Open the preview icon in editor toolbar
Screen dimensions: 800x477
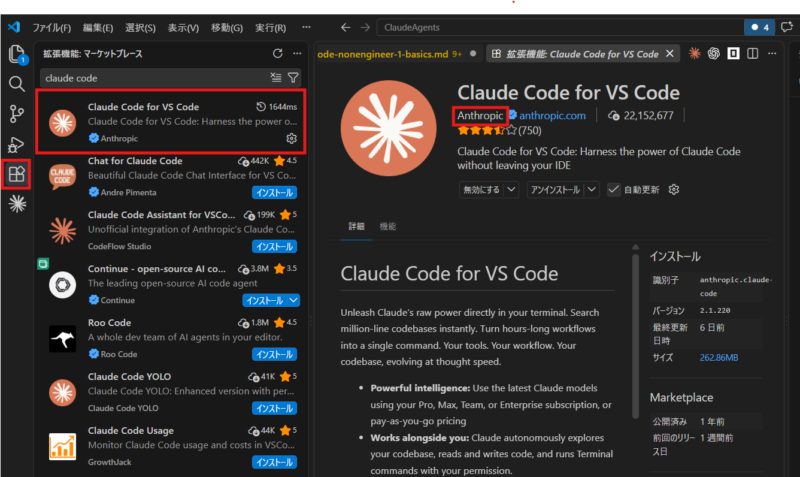click(733, 53)
